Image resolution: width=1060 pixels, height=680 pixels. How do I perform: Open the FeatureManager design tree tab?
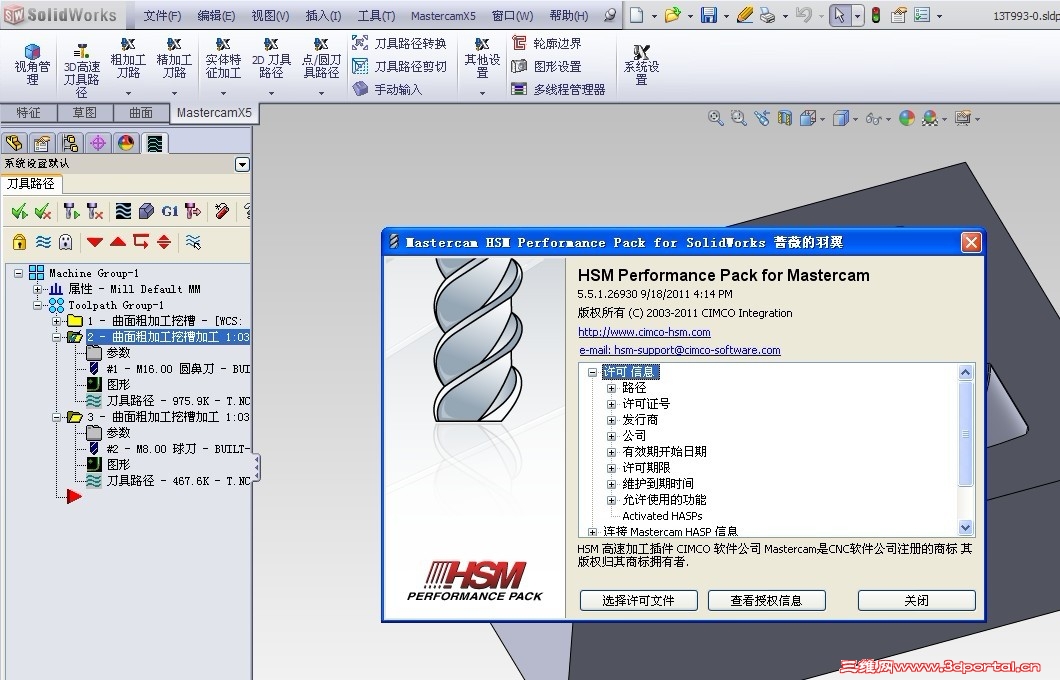pyautogui.click(x=14, y=143)
